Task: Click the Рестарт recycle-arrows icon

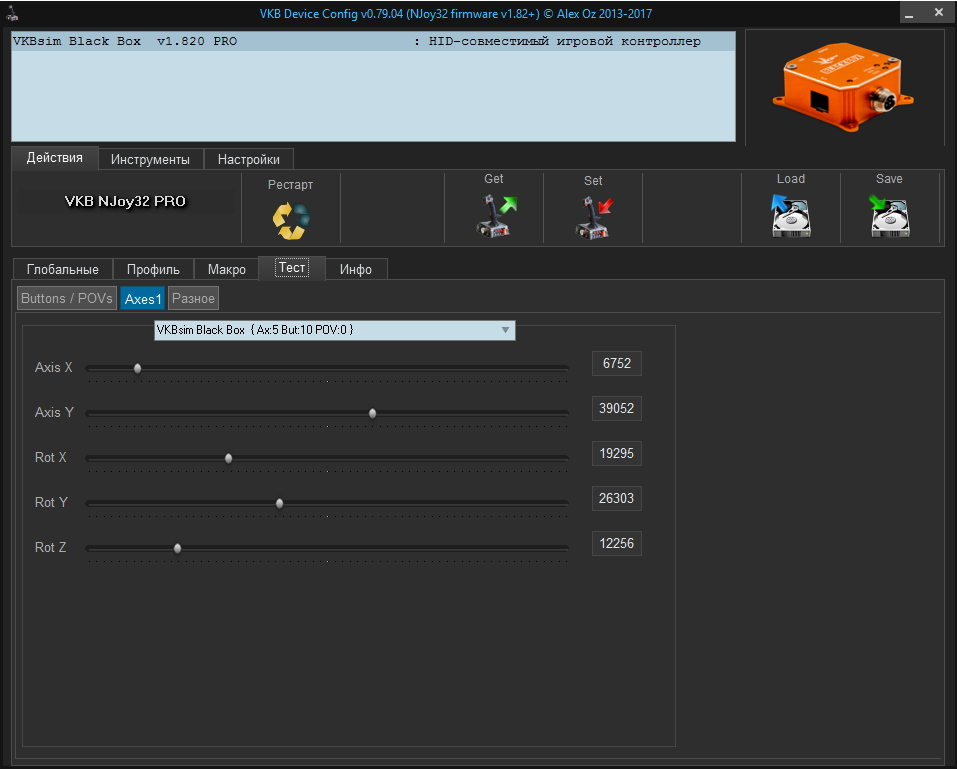Action: 291,220
